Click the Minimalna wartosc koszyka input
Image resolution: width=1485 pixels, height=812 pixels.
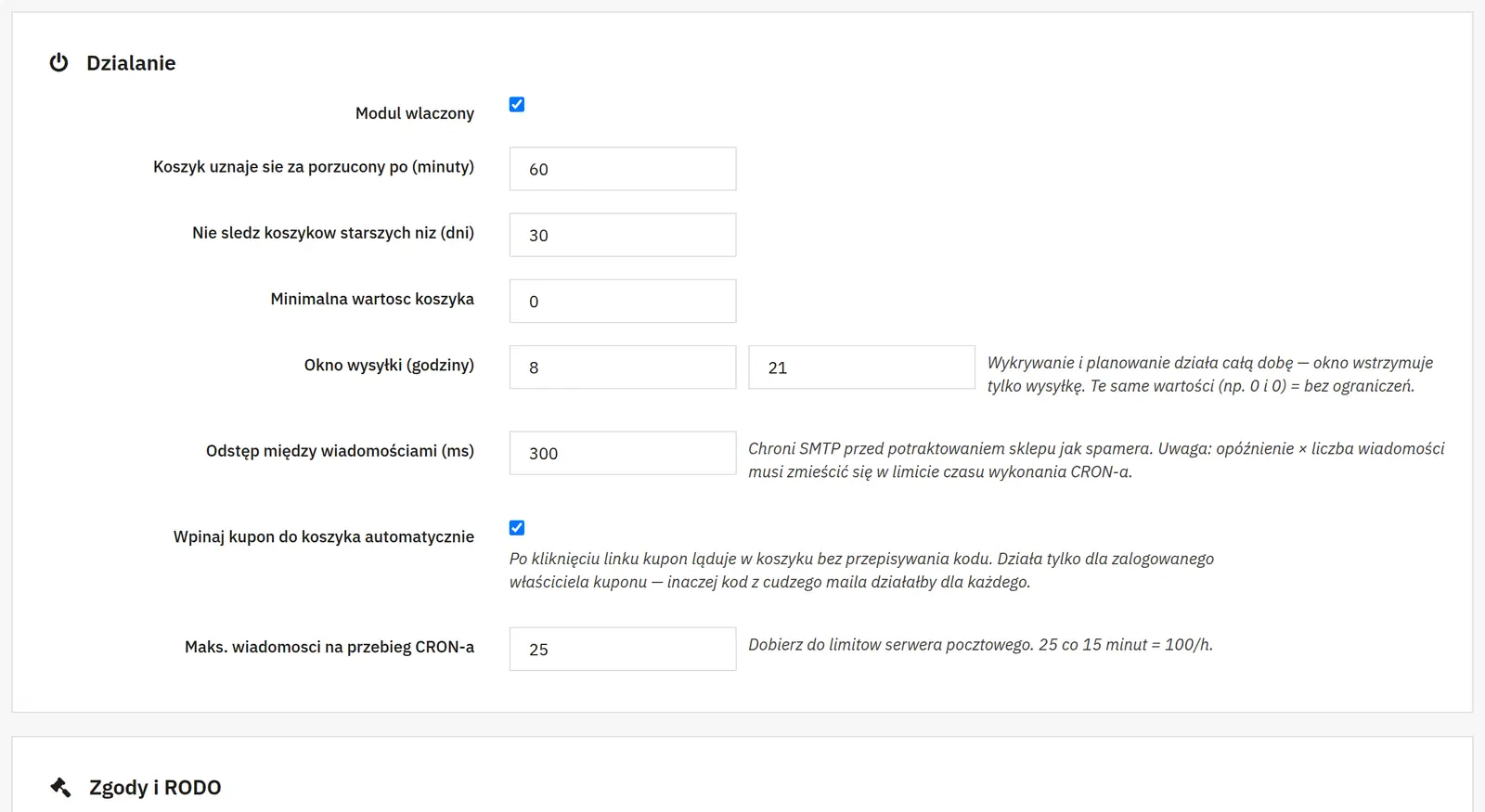pos(623,301)
